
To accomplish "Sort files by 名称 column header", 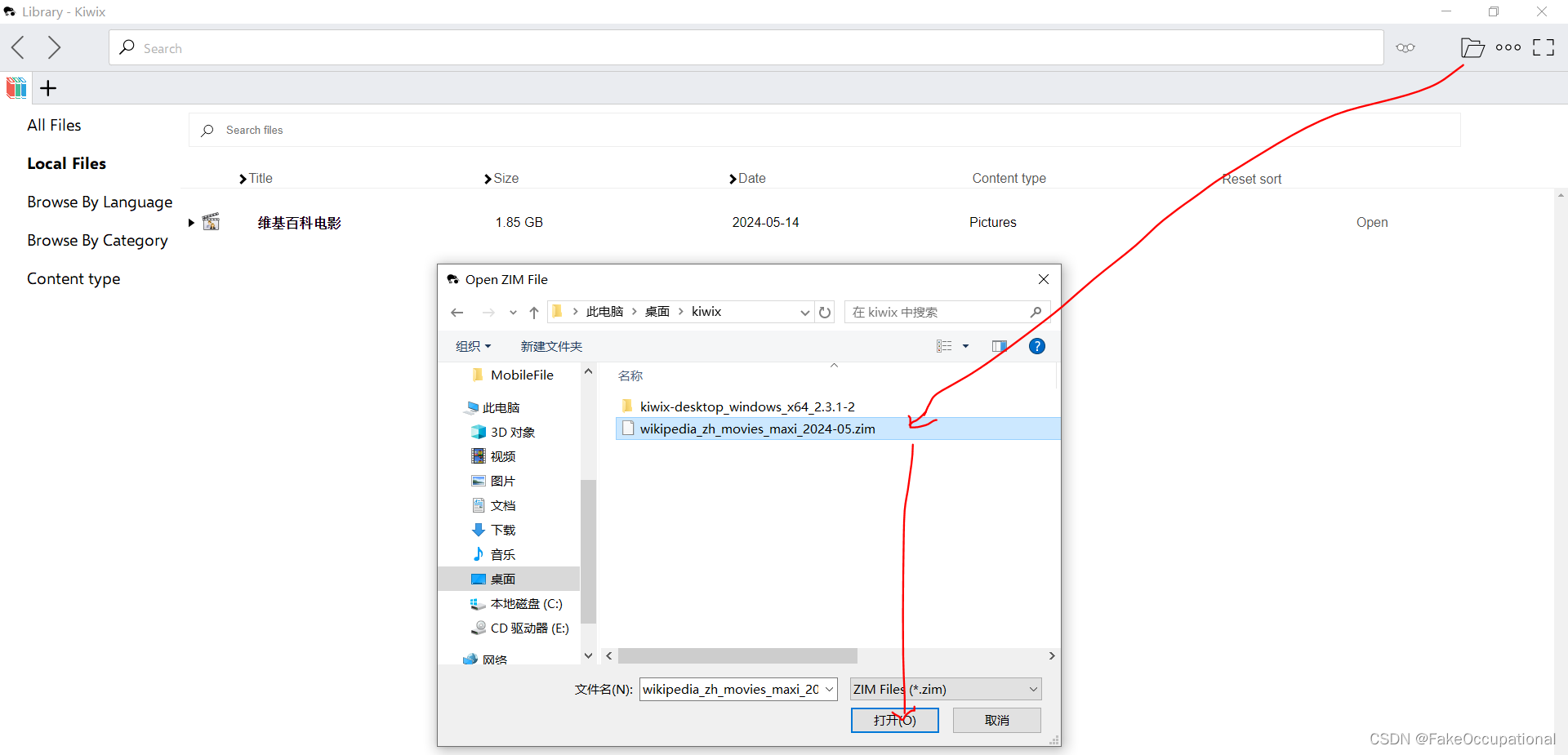I will coord(630,375).
